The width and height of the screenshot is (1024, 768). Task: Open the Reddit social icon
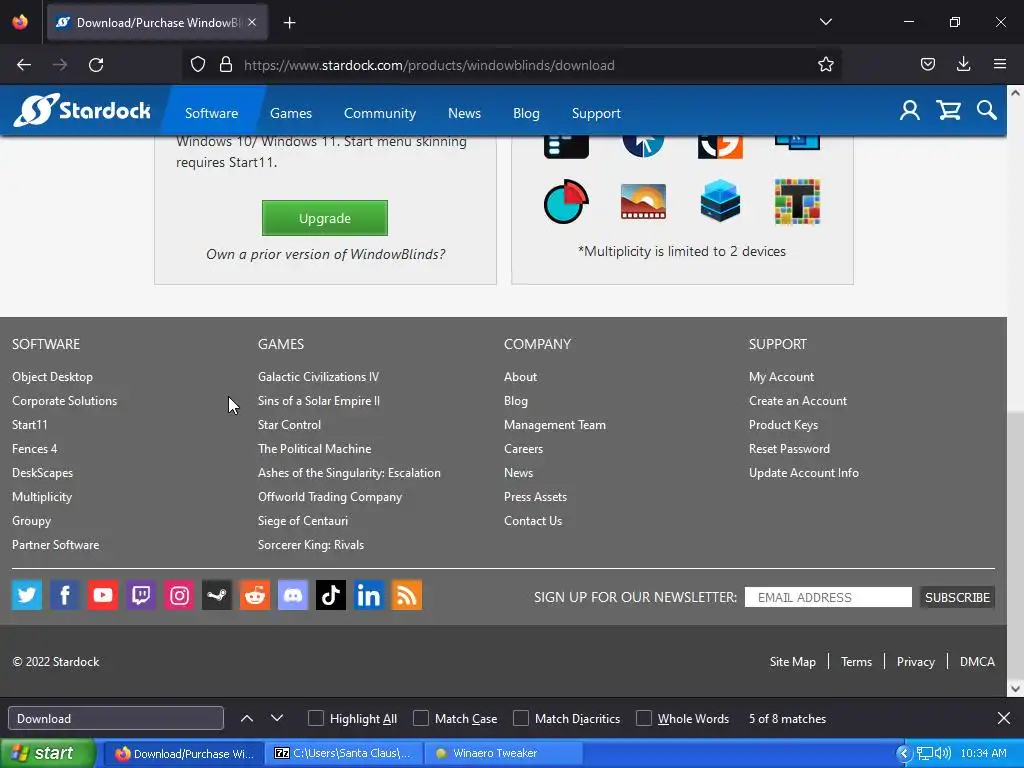[255, 595]
